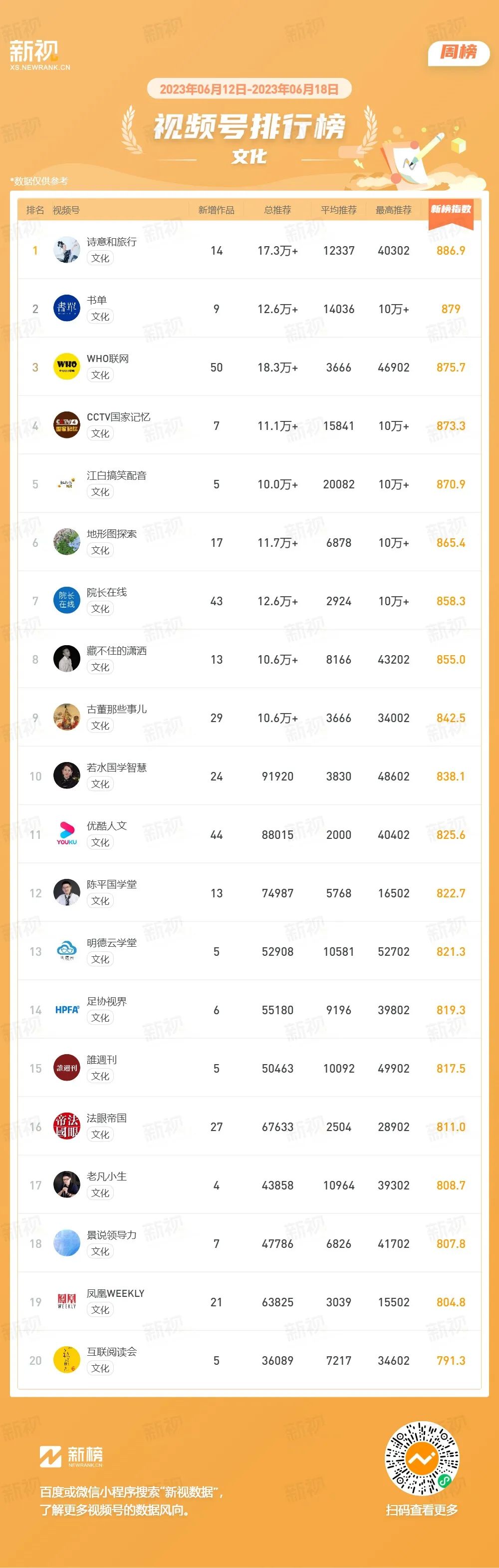The width and height of the screenshot is (499, 1568).
Task: Open the 若水国学智慧 account name
Action: [x=117, y=768]
